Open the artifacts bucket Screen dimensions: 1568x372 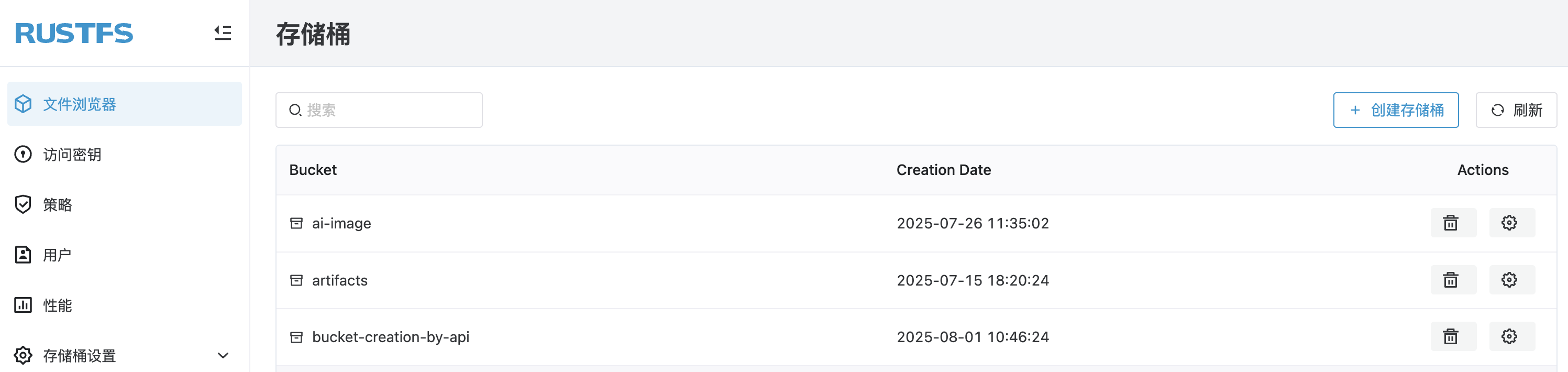(x=340, y=281)
